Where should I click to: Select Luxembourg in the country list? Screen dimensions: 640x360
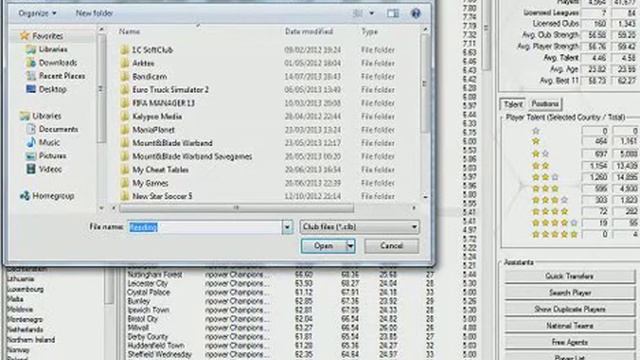[x=25, y=289]
